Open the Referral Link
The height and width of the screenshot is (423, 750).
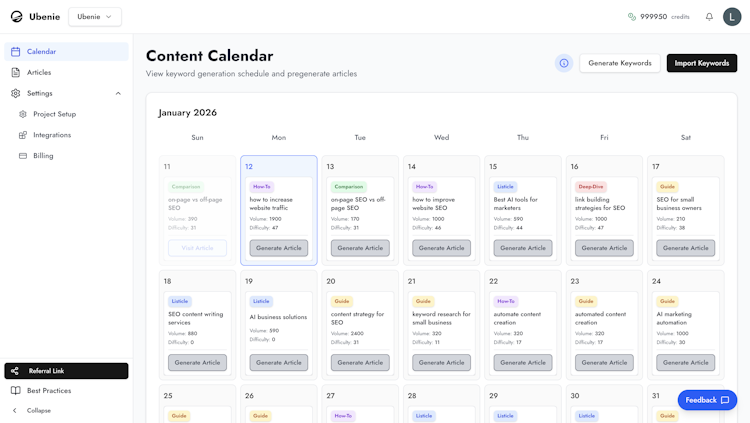(x=66, y=371)
